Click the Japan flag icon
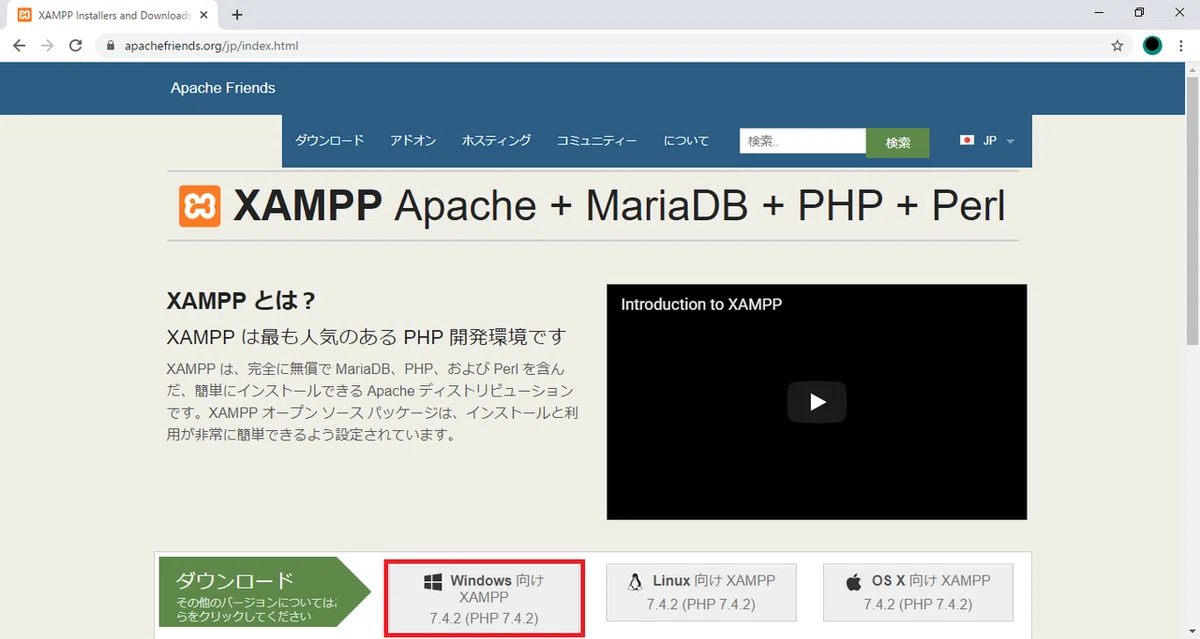 pos(967,141)
